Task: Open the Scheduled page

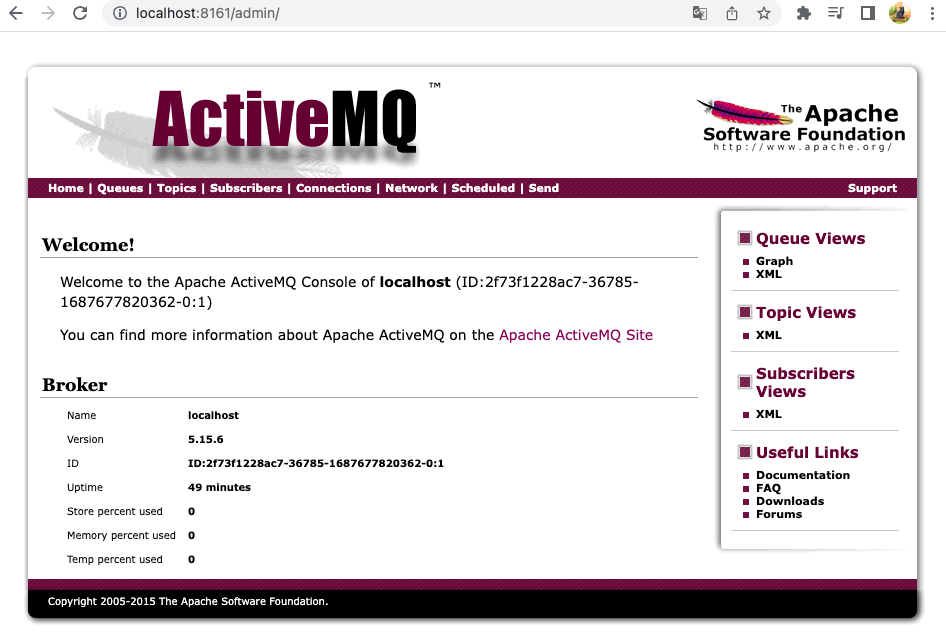Action: pos(483,188)
